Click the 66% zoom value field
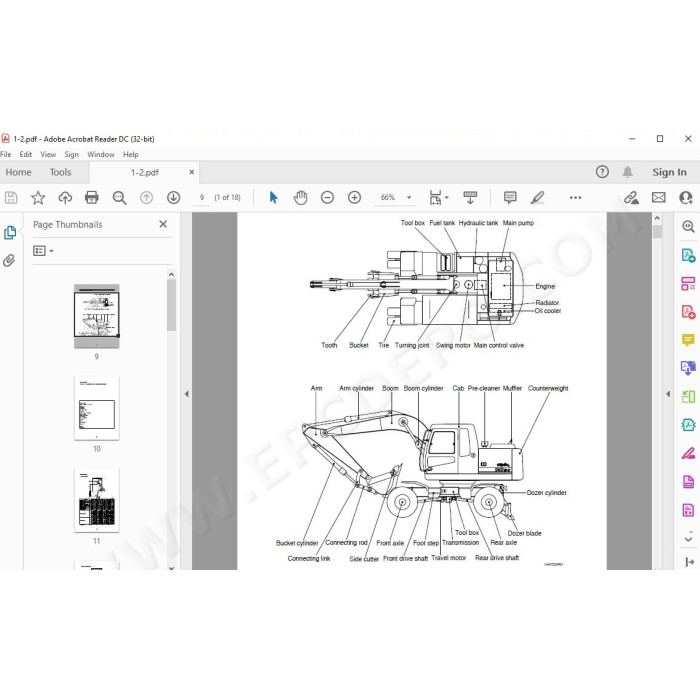The width and height of the screenshot is (700, 700). pyautogui.click(x=388, y=197)
